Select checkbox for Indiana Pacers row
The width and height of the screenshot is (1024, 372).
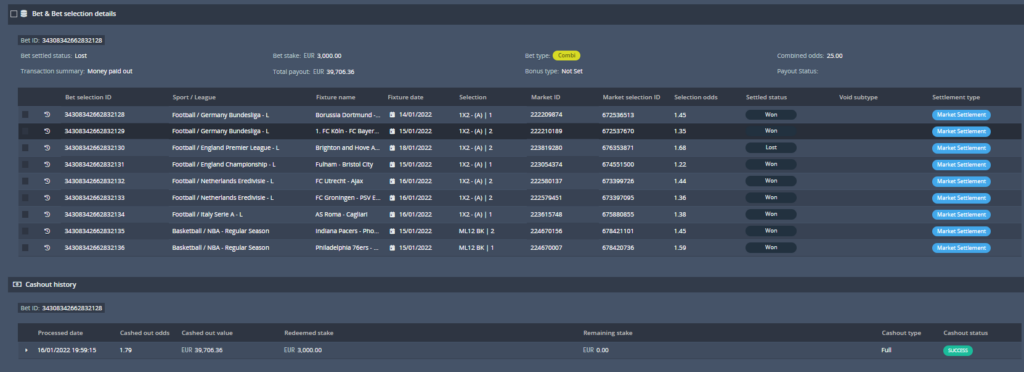click(x=25, y=231)
